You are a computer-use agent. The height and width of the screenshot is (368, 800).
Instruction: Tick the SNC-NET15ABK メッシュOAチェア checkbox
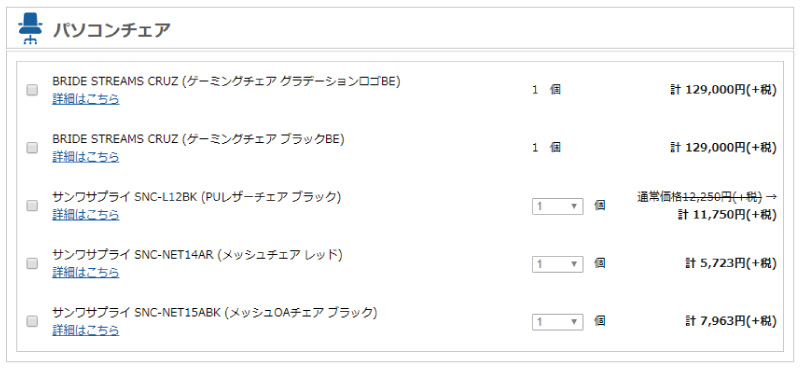click(32, 321)
